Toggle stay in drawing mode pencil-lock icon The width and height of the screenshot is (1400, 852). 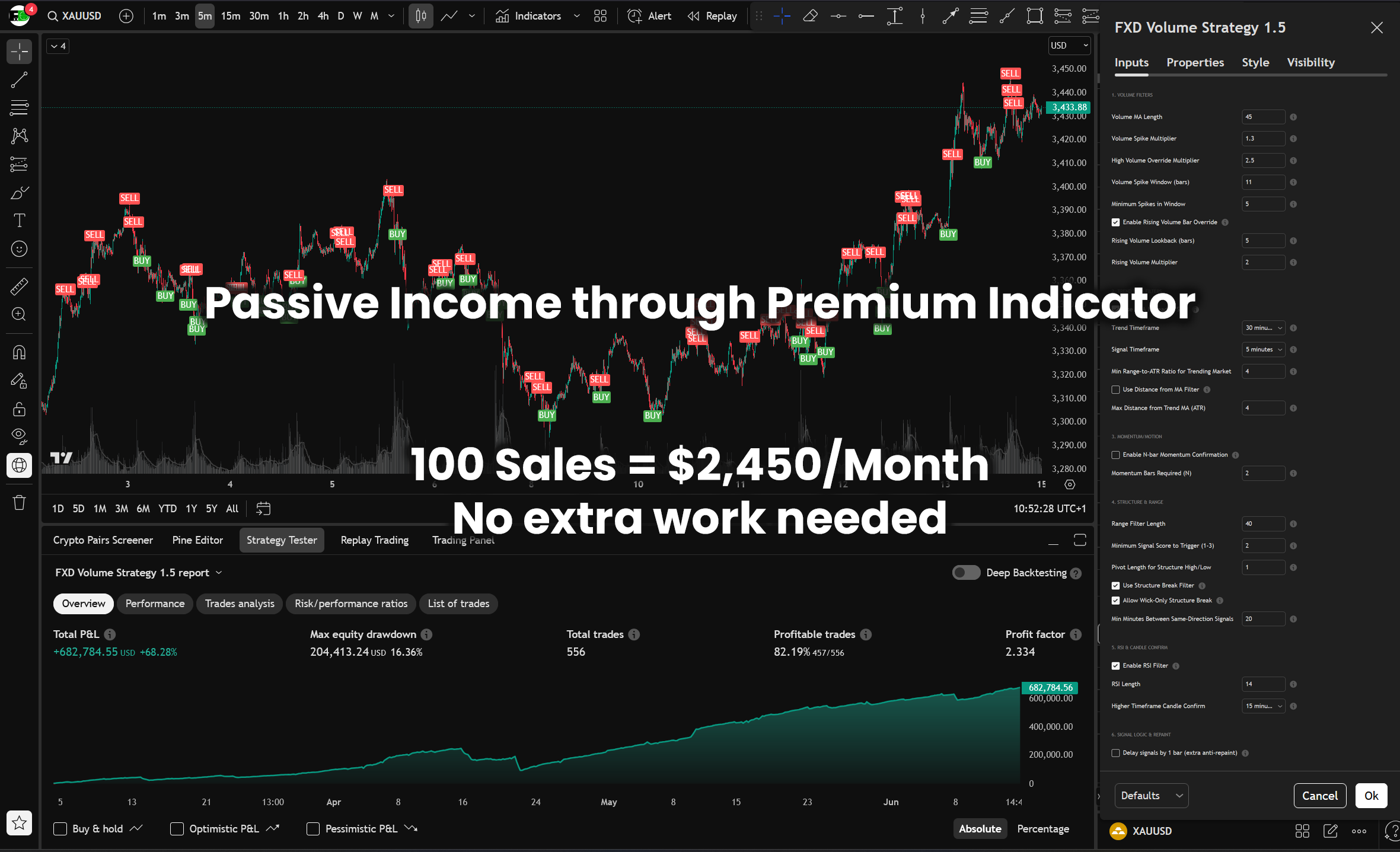[19, 381]
